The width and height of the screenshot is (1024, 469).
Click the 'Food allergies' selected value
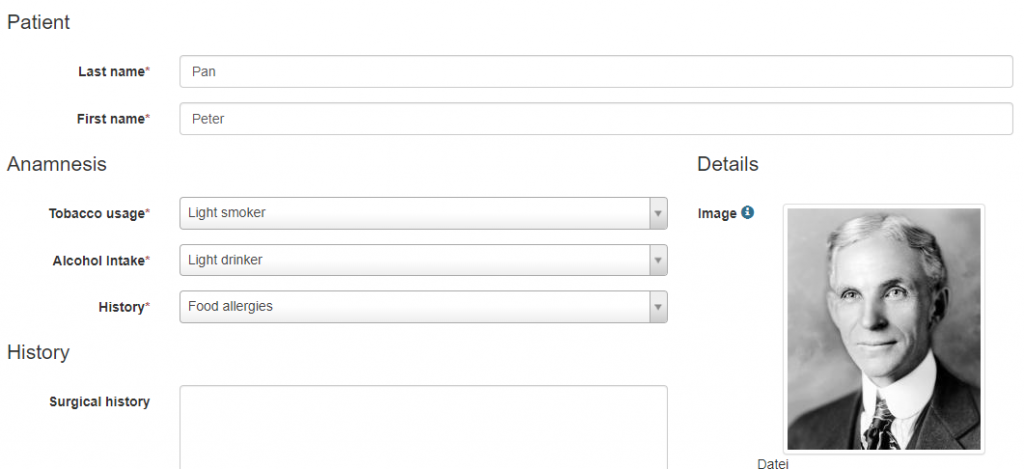(231, 306)
